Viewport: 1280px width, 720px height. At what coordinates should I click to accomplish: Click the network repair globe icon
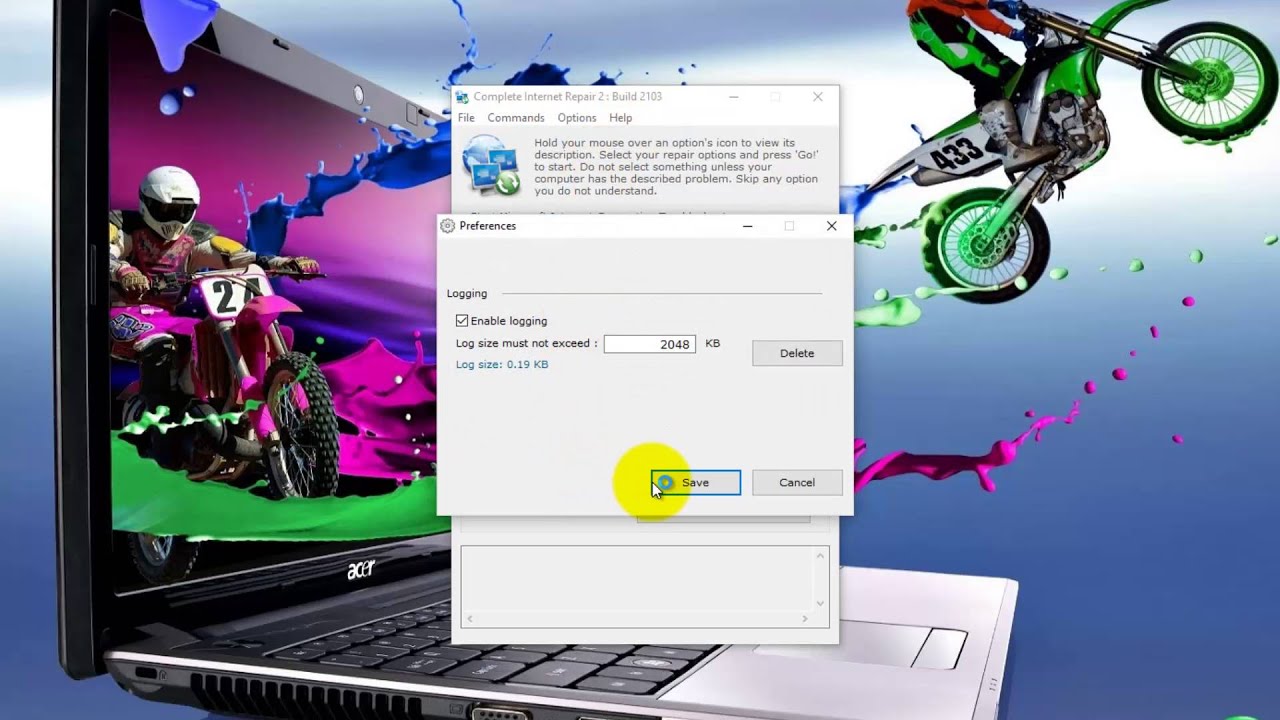tap(491, 165)
